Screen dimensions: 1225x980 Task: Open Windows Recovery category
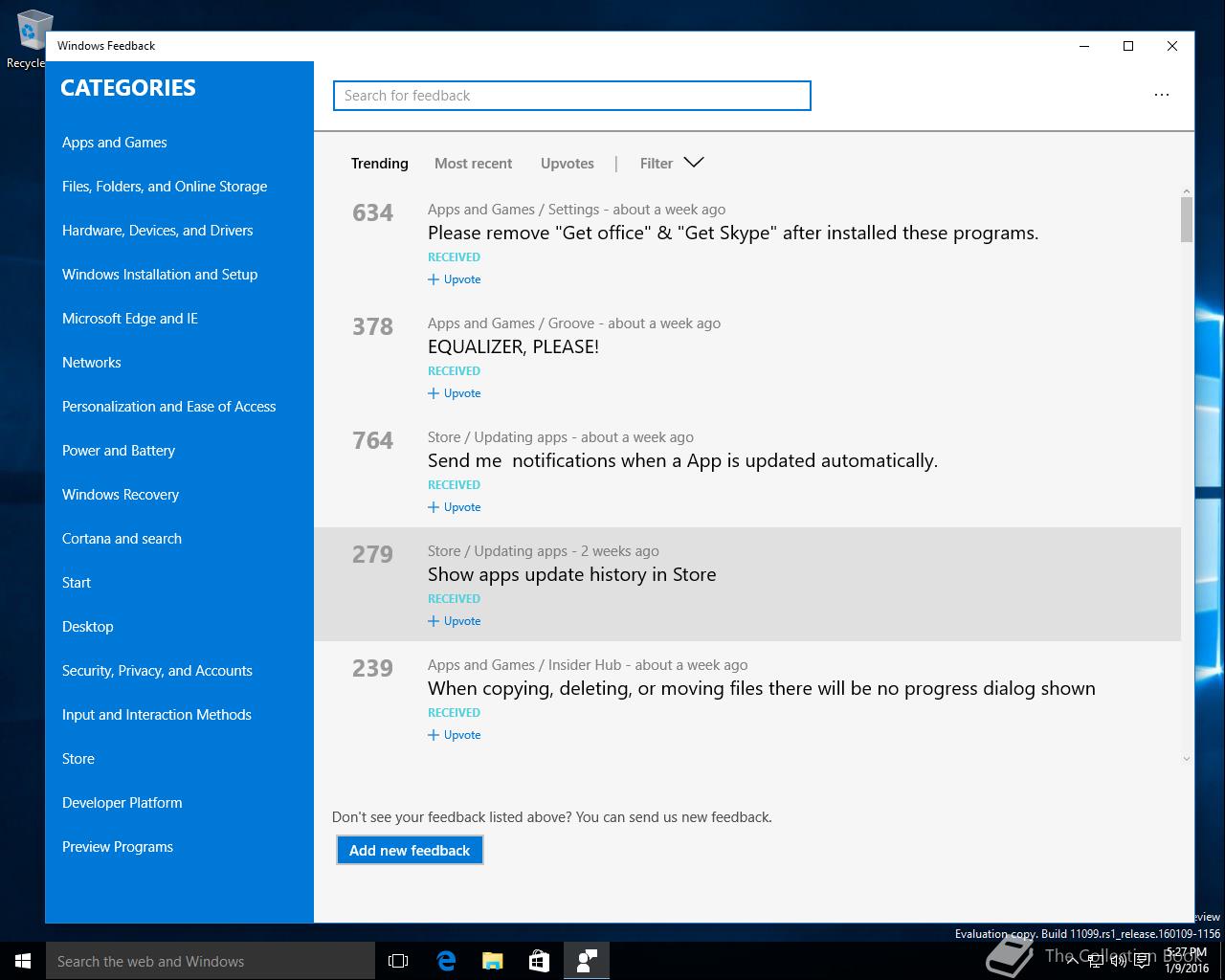pyautogui.click(x=121, y=495)
